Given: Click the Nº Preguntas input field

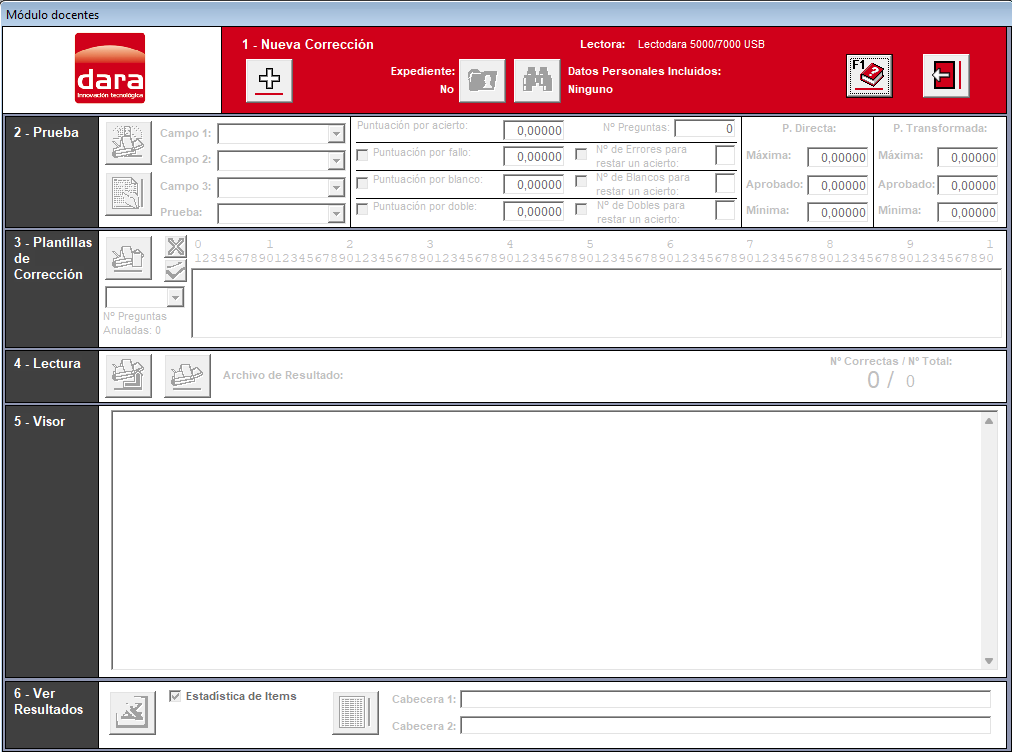Looking at the screenshot, I should (x=705, y=128).
